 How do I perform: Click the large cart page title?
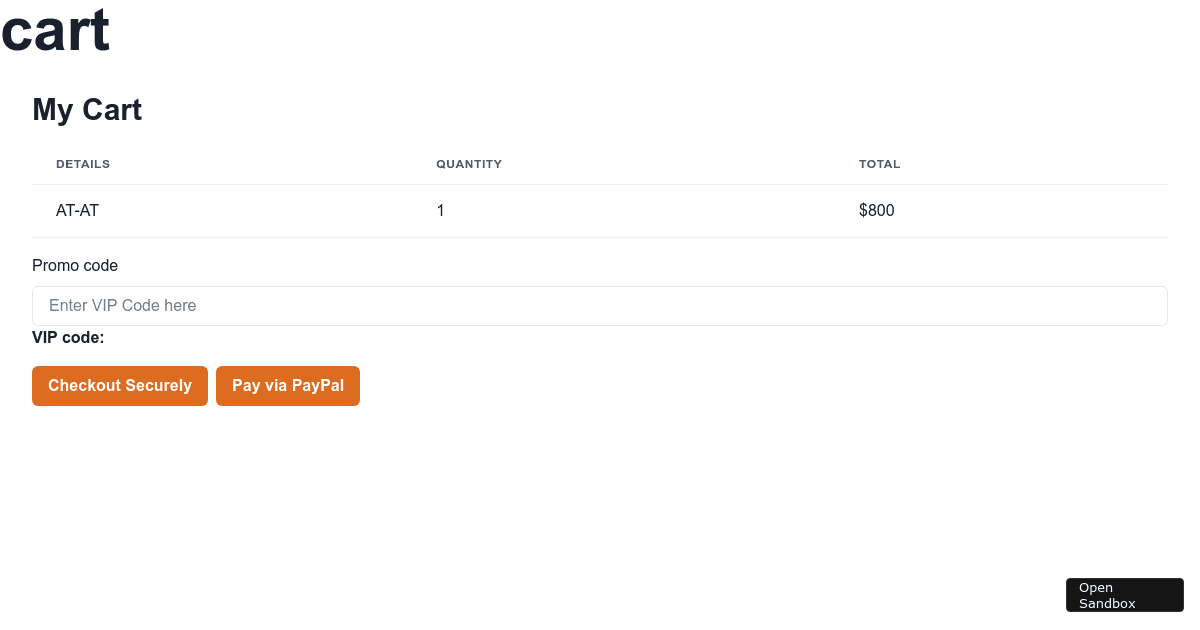(x=55, y=30)
